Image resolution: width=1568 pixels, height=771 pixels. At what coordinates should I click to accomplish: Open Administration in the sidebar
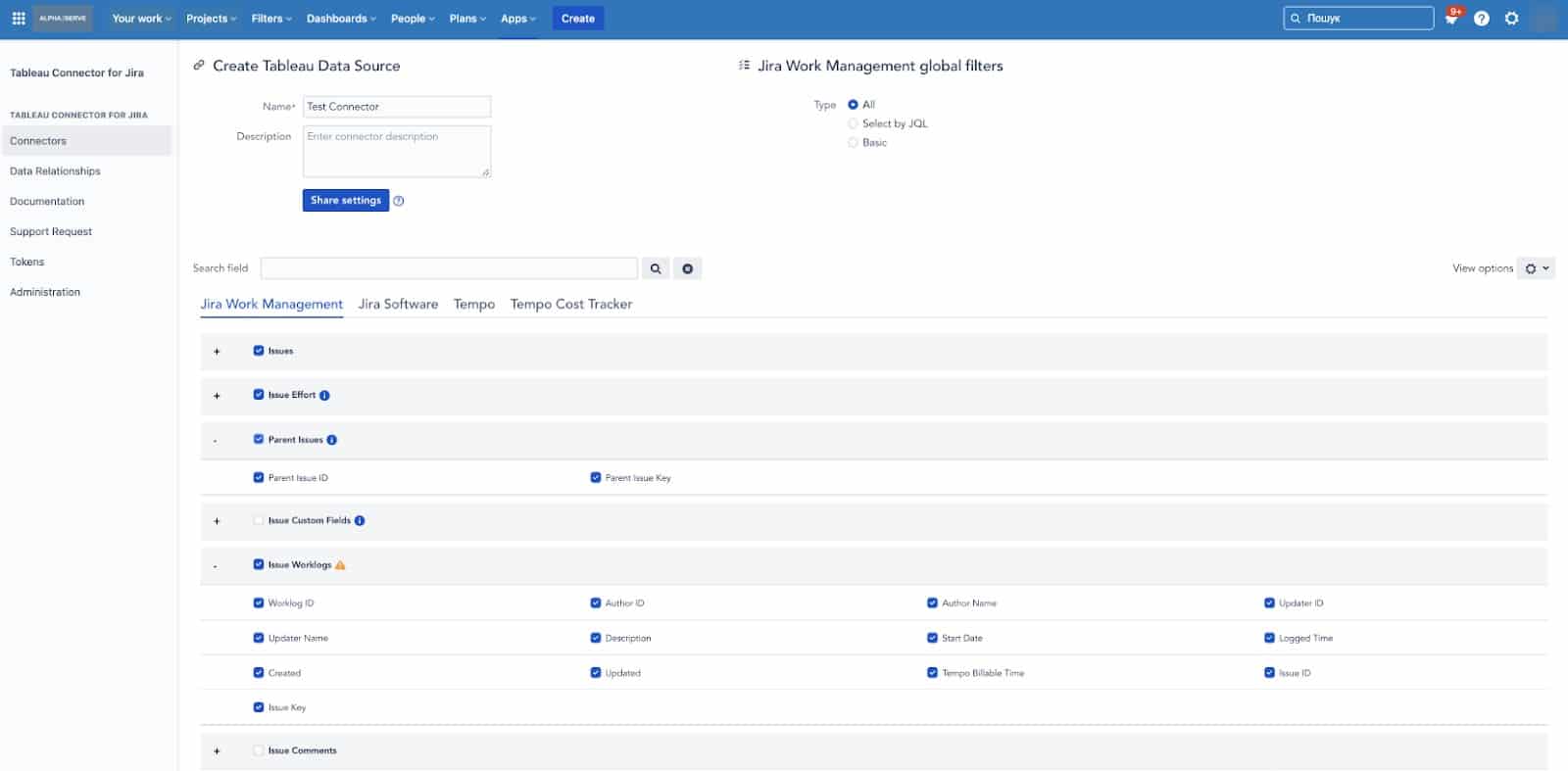(x=45, y=293)
